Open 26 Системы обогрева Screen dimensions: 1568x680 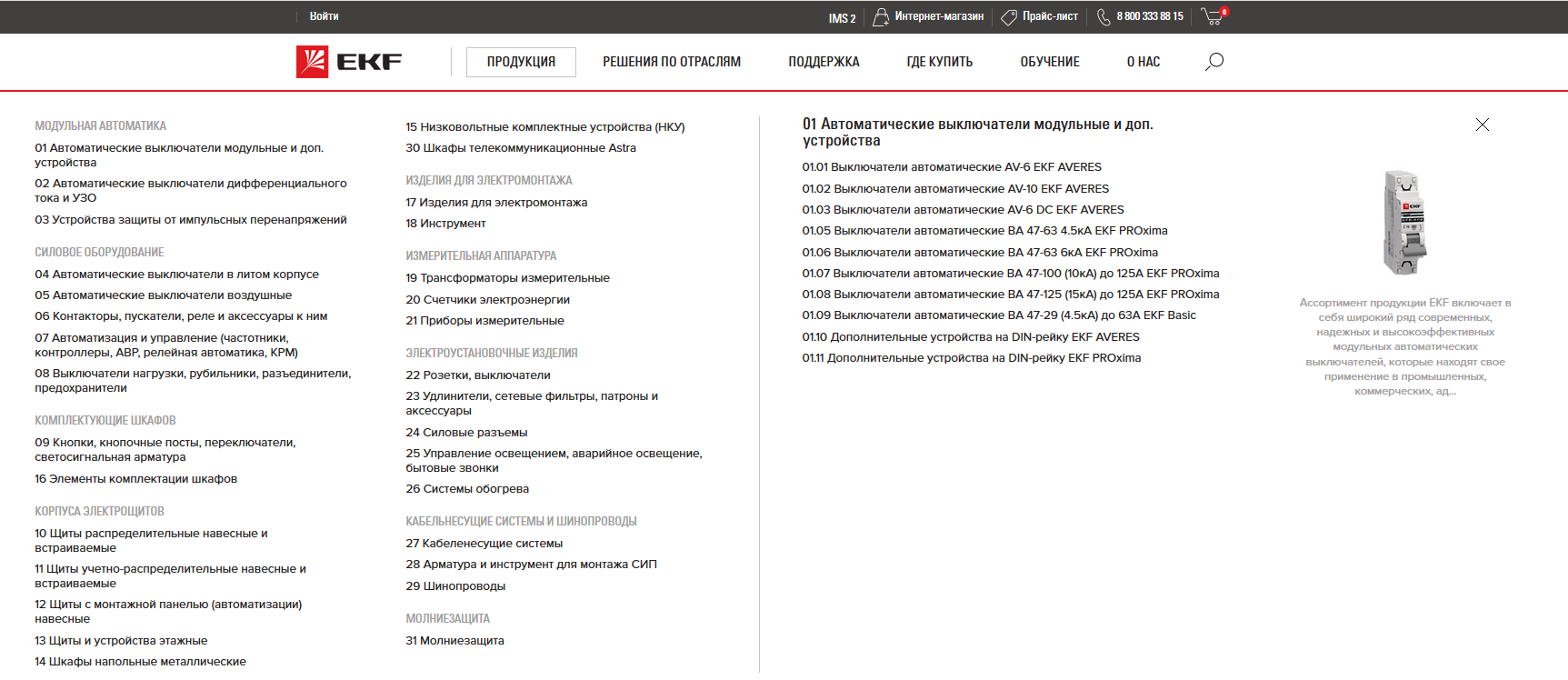[x=467, y=489]
